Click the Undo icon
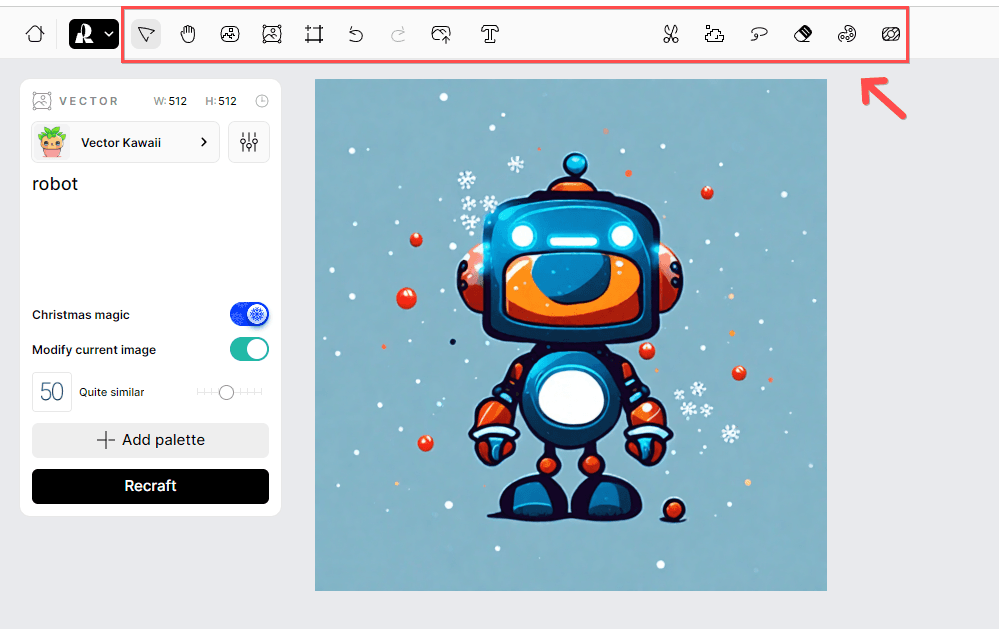This screenshot has height=629, width=999. tap(355, 33)
